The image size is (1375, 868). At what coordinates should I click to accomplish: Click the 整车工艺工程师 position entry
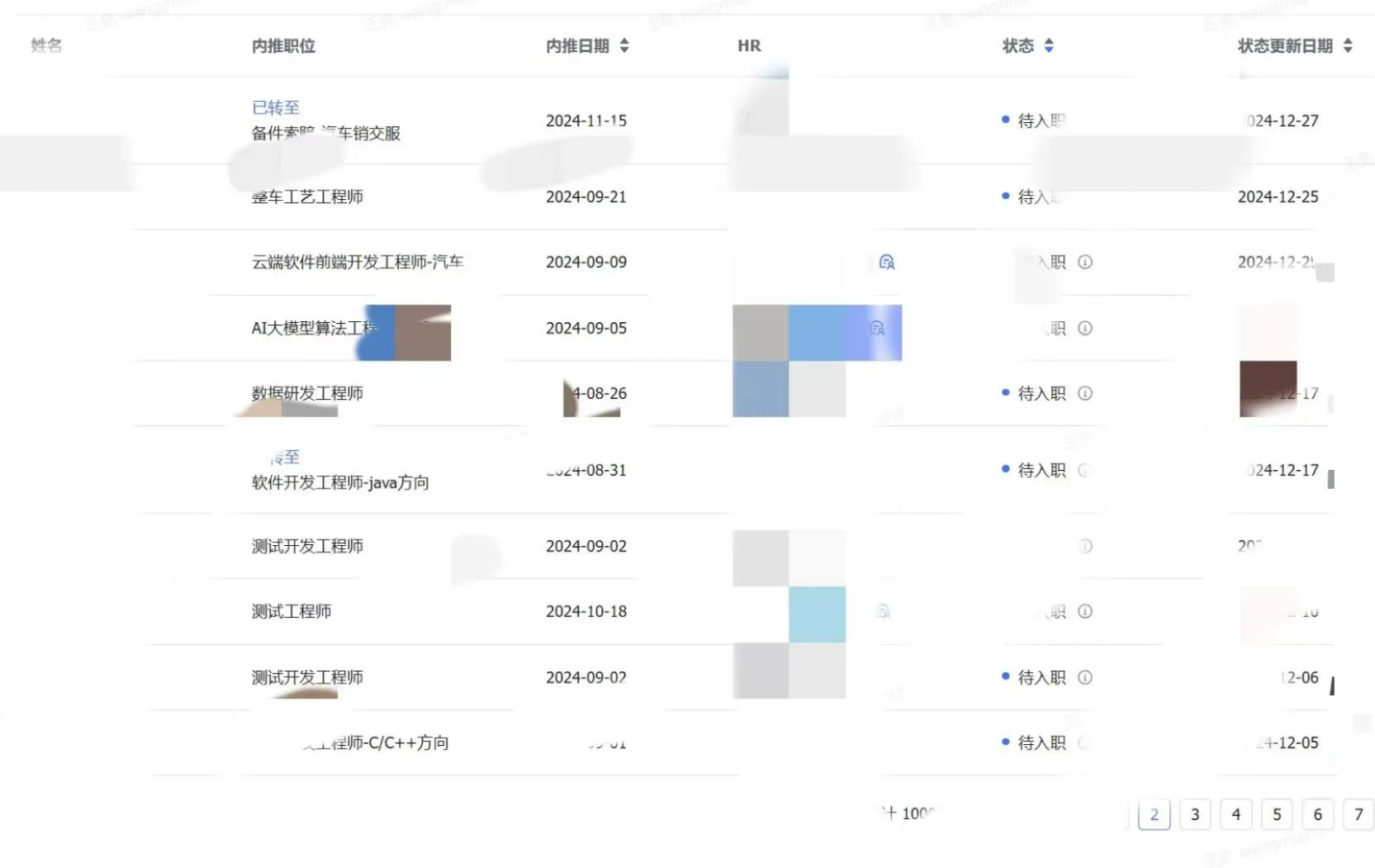click(x=307, y=197)
